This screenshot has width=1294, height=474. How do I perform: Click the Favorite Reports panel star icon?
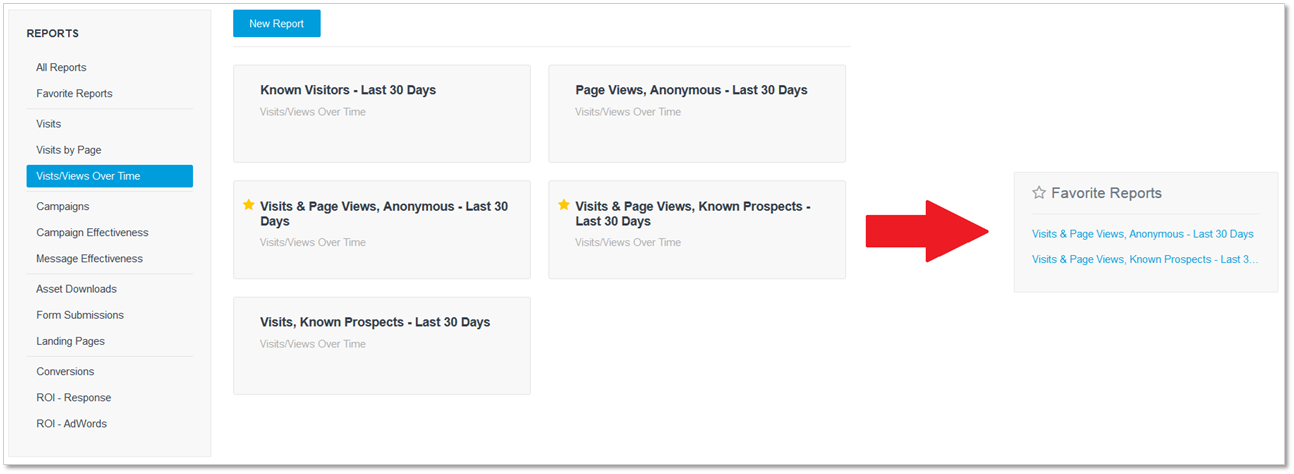point(1039,193)
